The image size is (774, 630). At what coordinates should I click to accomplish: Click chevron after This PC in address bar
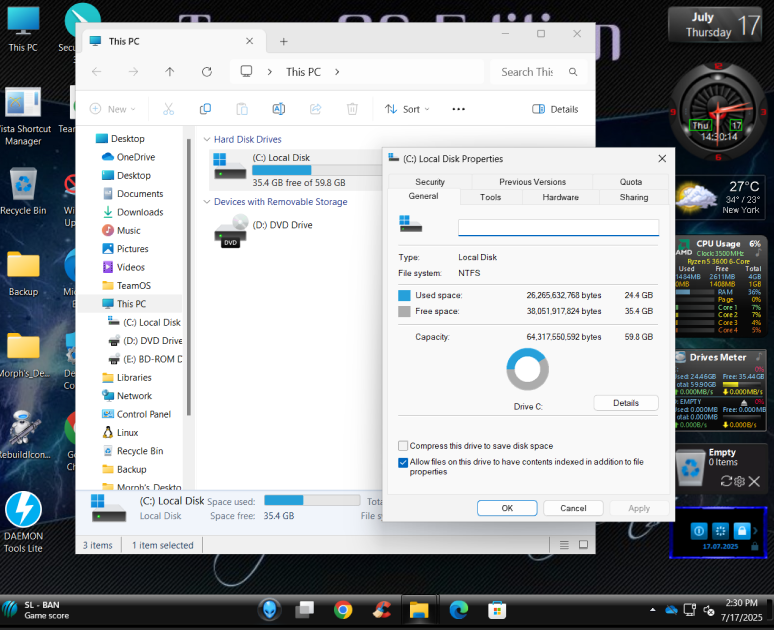337,72
